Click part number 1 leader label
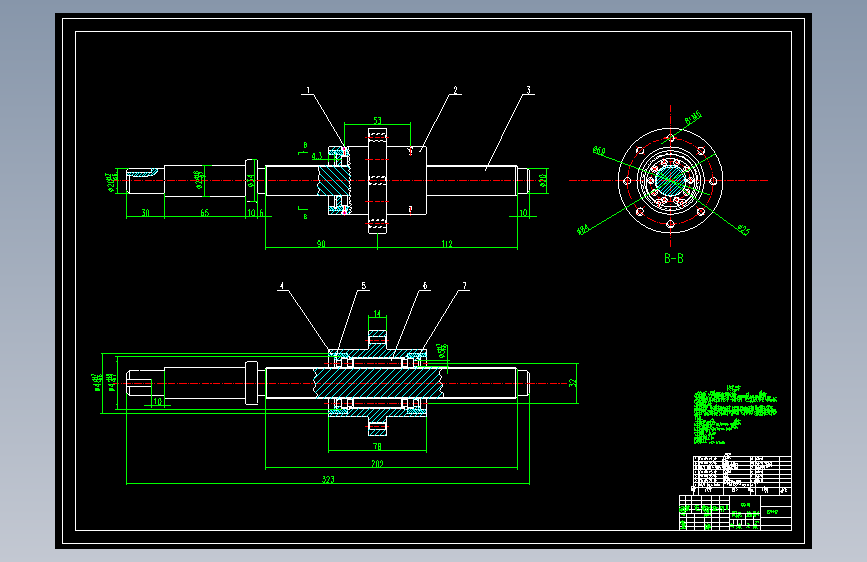867x562 pixels. 309,90
